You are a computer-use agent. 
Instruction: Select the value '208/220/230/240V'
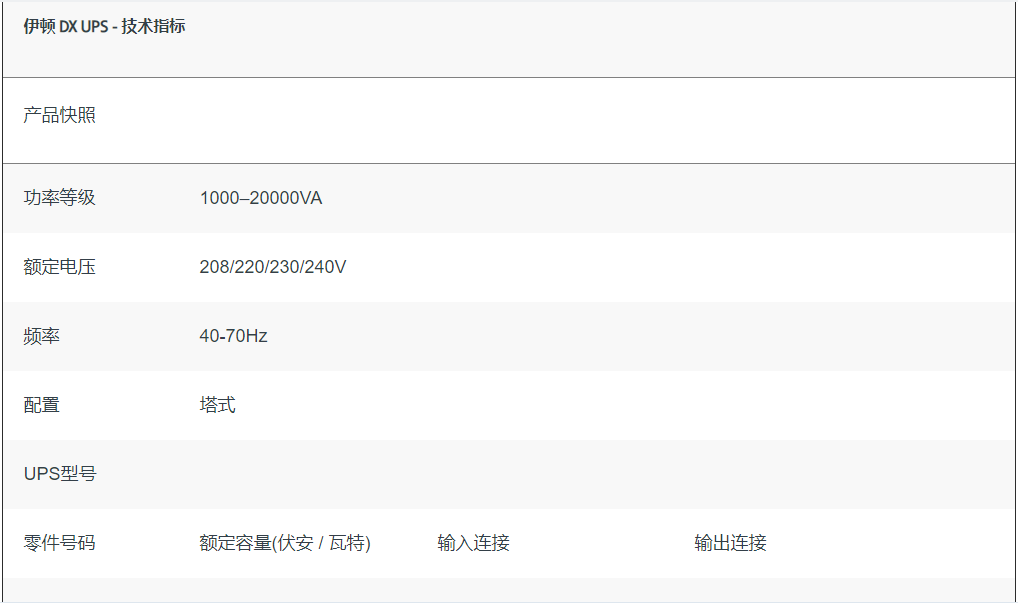(273, 267)
